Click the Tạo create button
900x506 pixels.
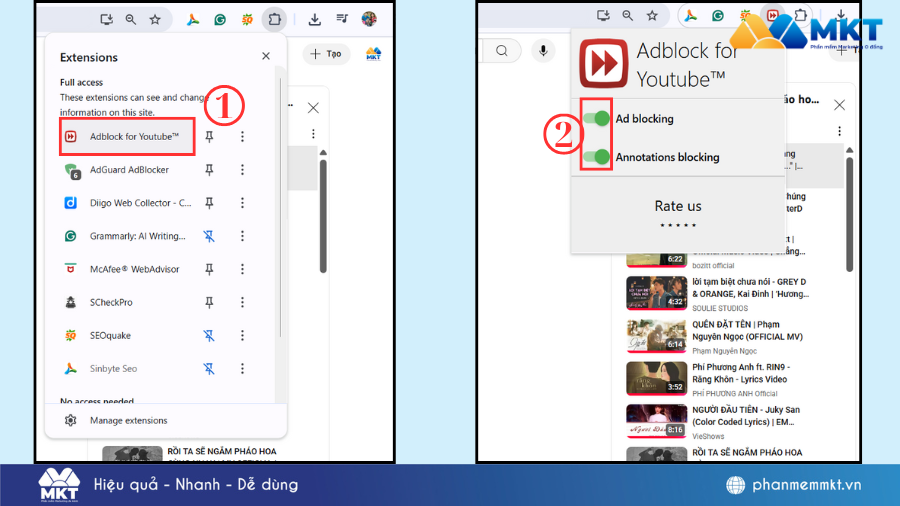point(326,54)
